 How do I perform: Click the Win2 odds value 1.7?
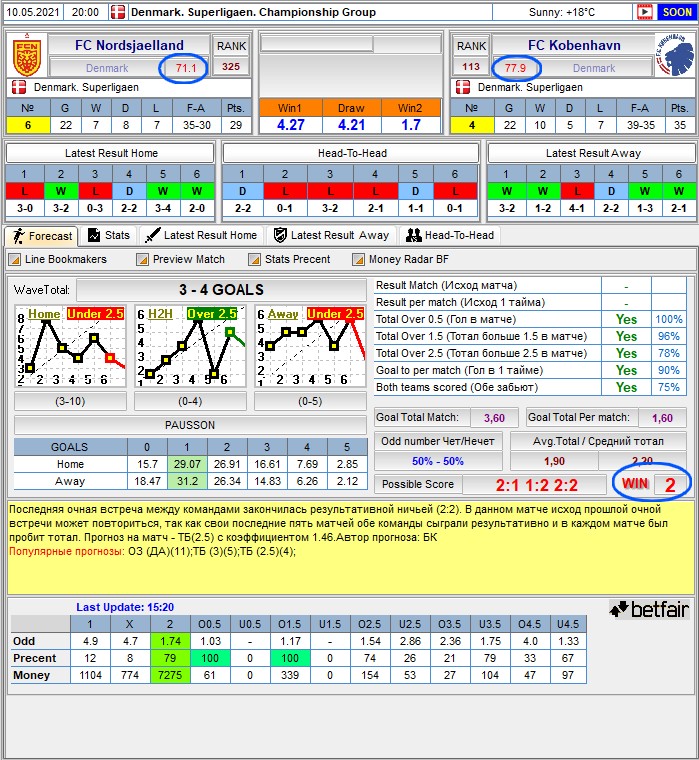point(411,125)
